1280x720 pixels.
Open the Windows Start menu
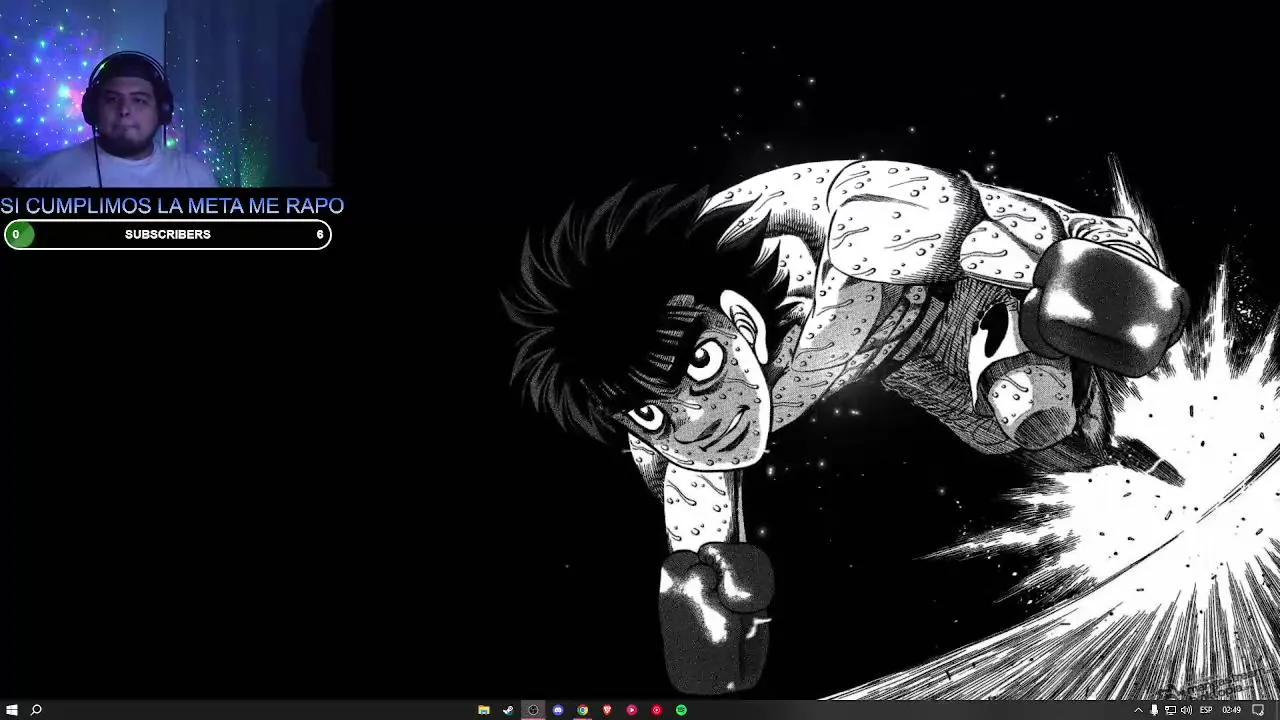coord(12,710)
